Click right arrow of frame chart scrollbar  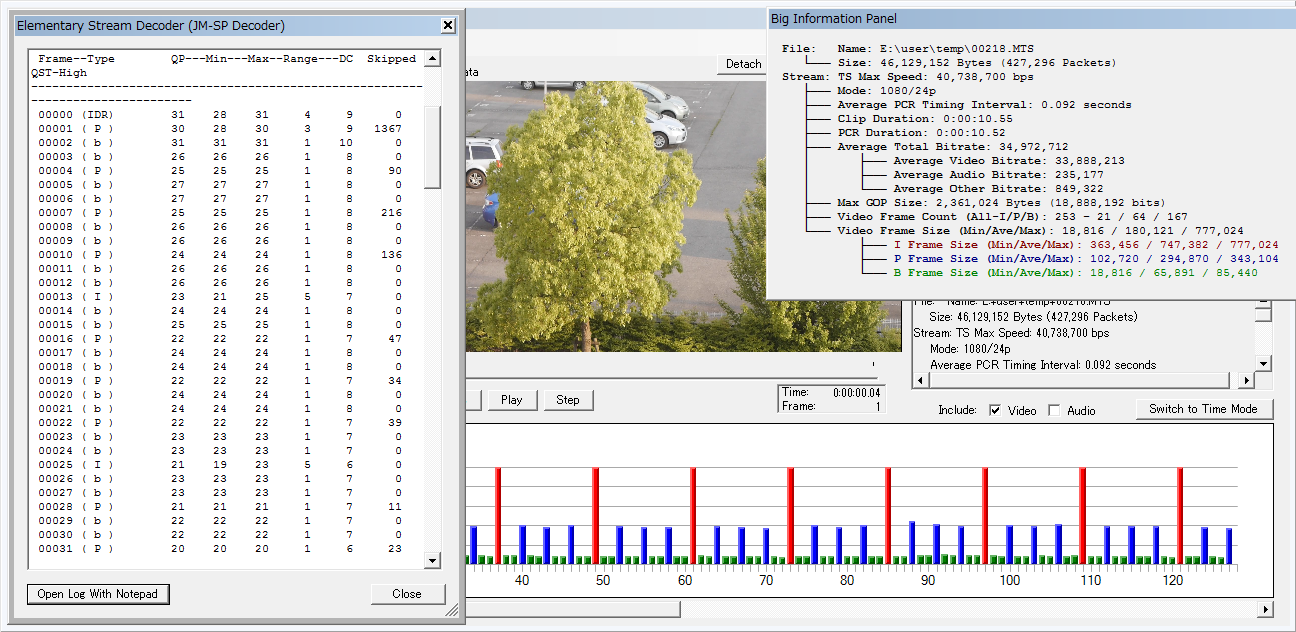(x=1265, y=609)
